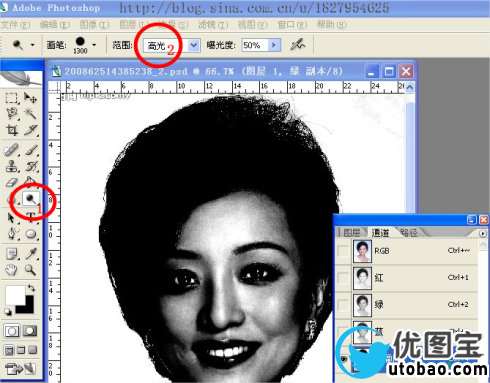Select the Clone Stamp tool
Viewport: 490px width, 383px height.
click(12, 166)
